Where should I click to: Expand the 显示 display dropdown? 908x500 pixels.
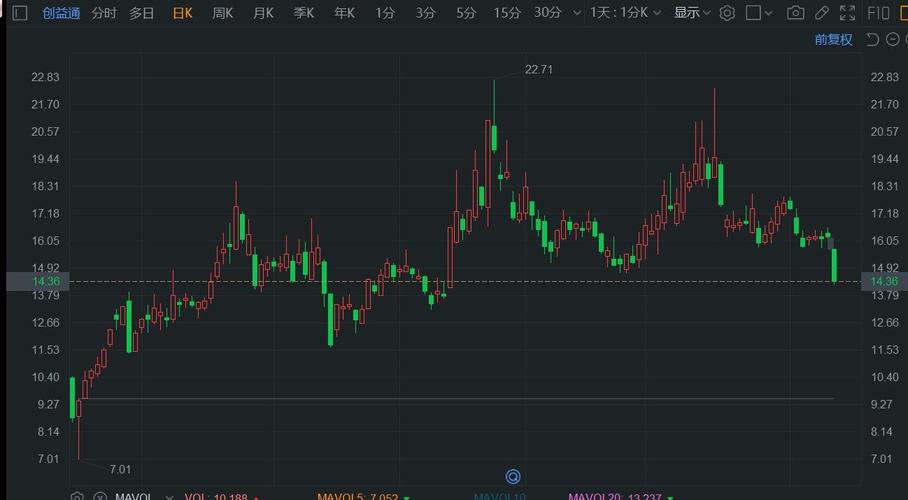coord(692,13)
